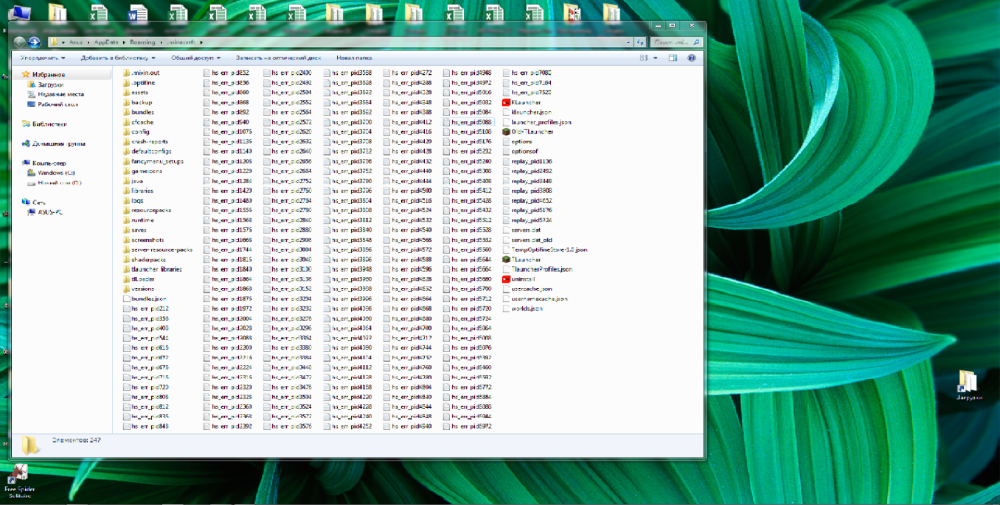Select the backup folder

click(137, 102)
